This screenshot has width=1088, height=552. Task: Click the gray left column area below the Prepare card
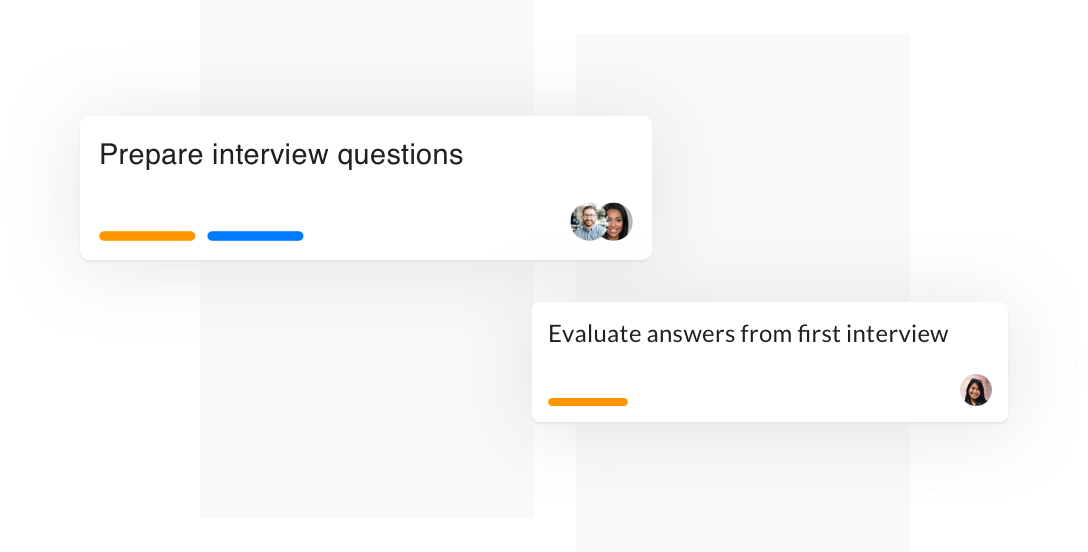pyautogui.click(x=367, y=388)
